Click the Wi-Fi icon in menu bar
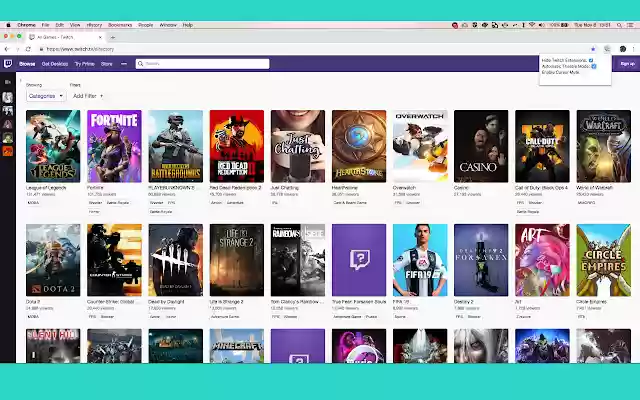The width and height of the screenshot is (640, 400). tap(532, 25)
